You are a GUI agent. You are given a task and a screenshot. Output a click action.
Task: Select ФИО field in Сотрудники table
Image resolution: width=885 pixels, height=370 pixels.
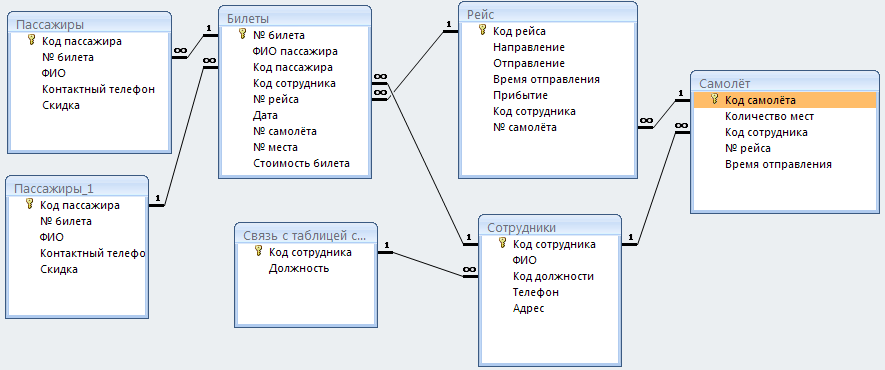[x=525, y=260]
